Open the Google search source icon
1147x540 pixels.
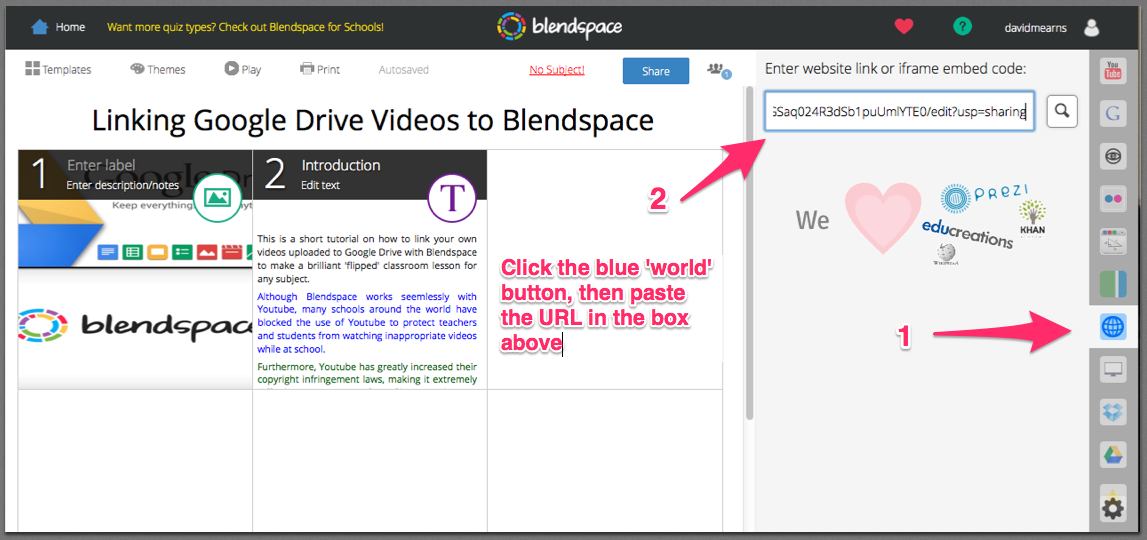(x=1113, y=113)
